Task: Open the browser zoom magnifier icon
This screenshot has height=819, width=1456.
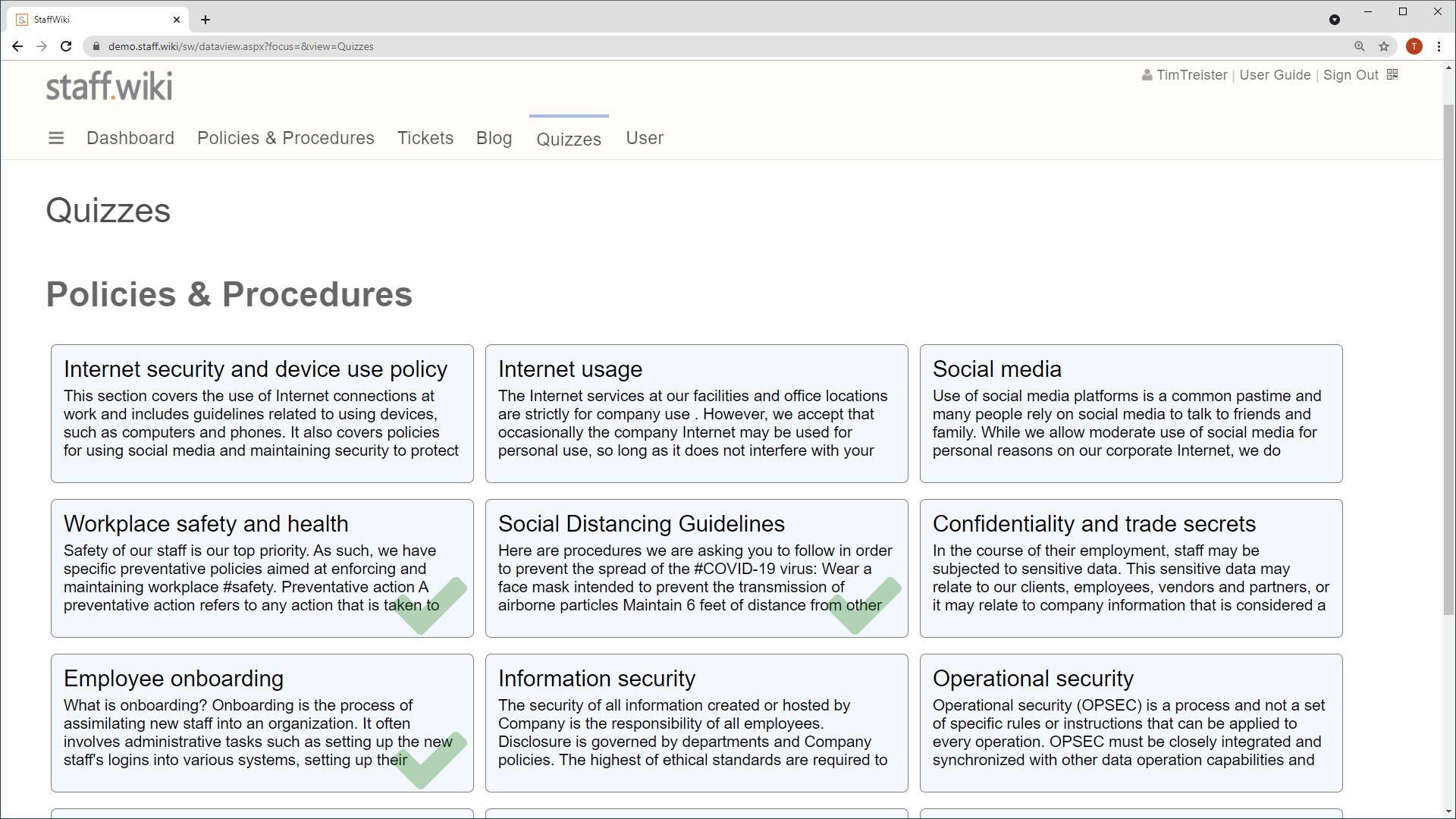Action: click(1360, 46)
